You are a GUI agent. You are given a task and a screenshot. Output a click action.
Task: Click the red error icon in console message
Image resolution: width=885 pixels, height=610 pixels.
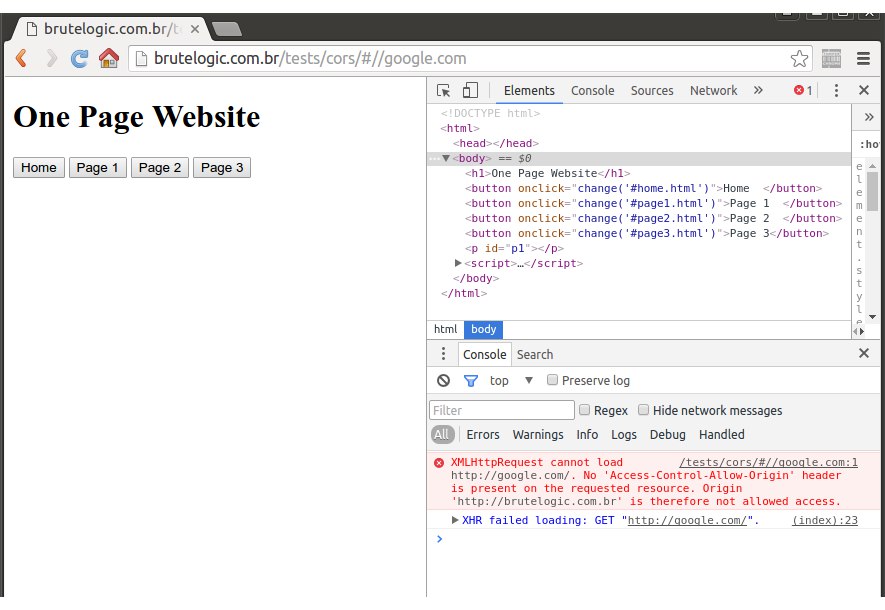(439, 463)
